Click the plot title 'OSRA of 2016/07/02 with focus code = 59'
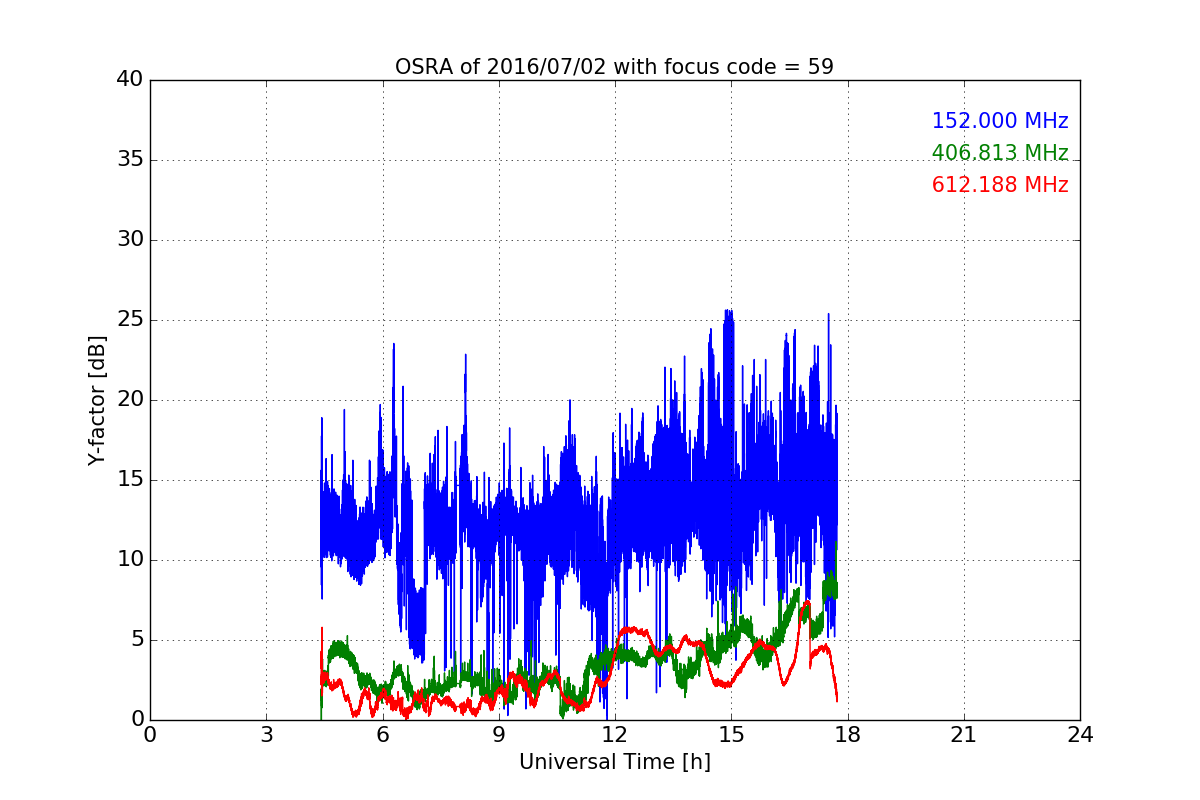 614,67
